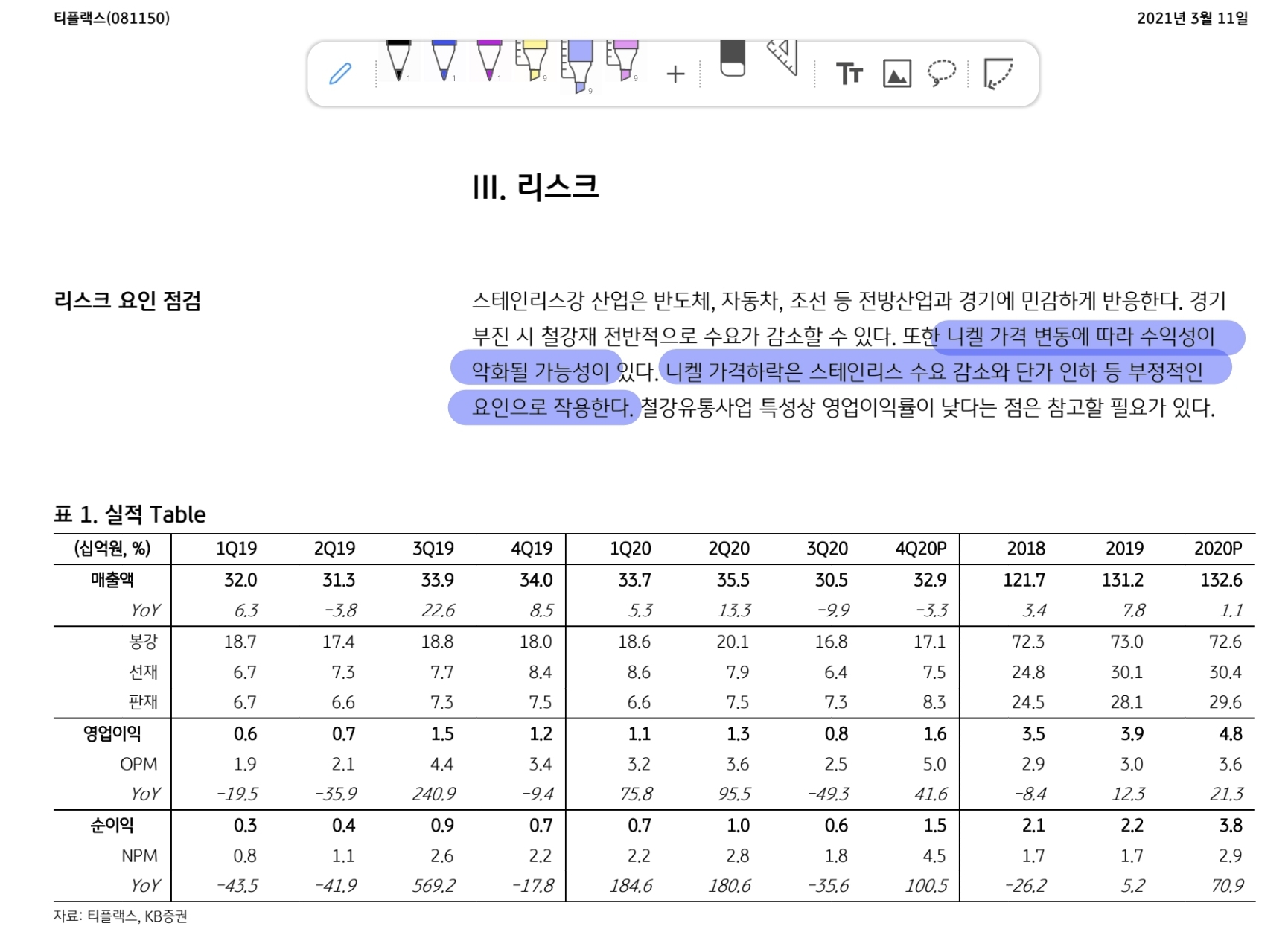Add a new pen with plus icon

point(675,74)
